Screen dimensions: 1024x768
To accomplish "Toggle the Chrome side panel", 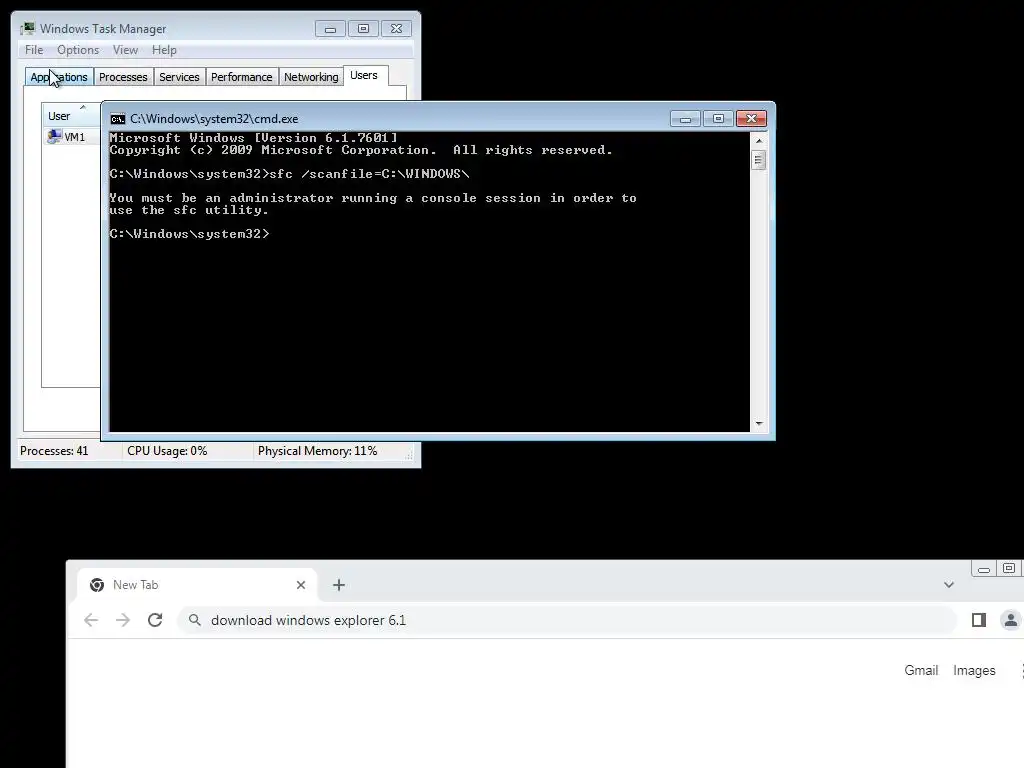I will coord(978,620).
